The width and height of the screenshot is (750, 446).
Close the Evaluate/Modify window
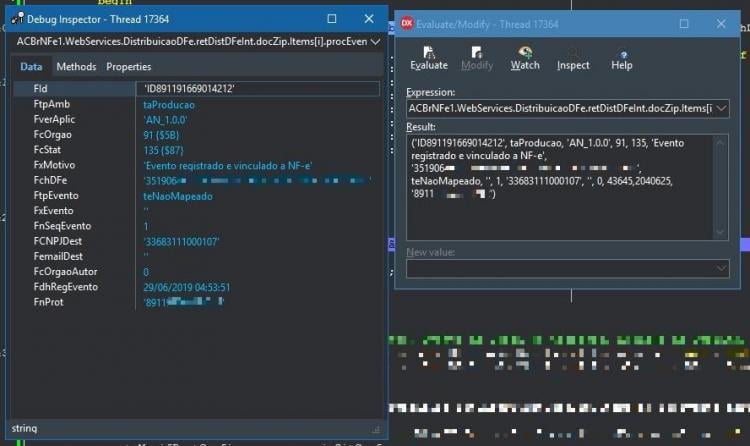click(721, 23)
